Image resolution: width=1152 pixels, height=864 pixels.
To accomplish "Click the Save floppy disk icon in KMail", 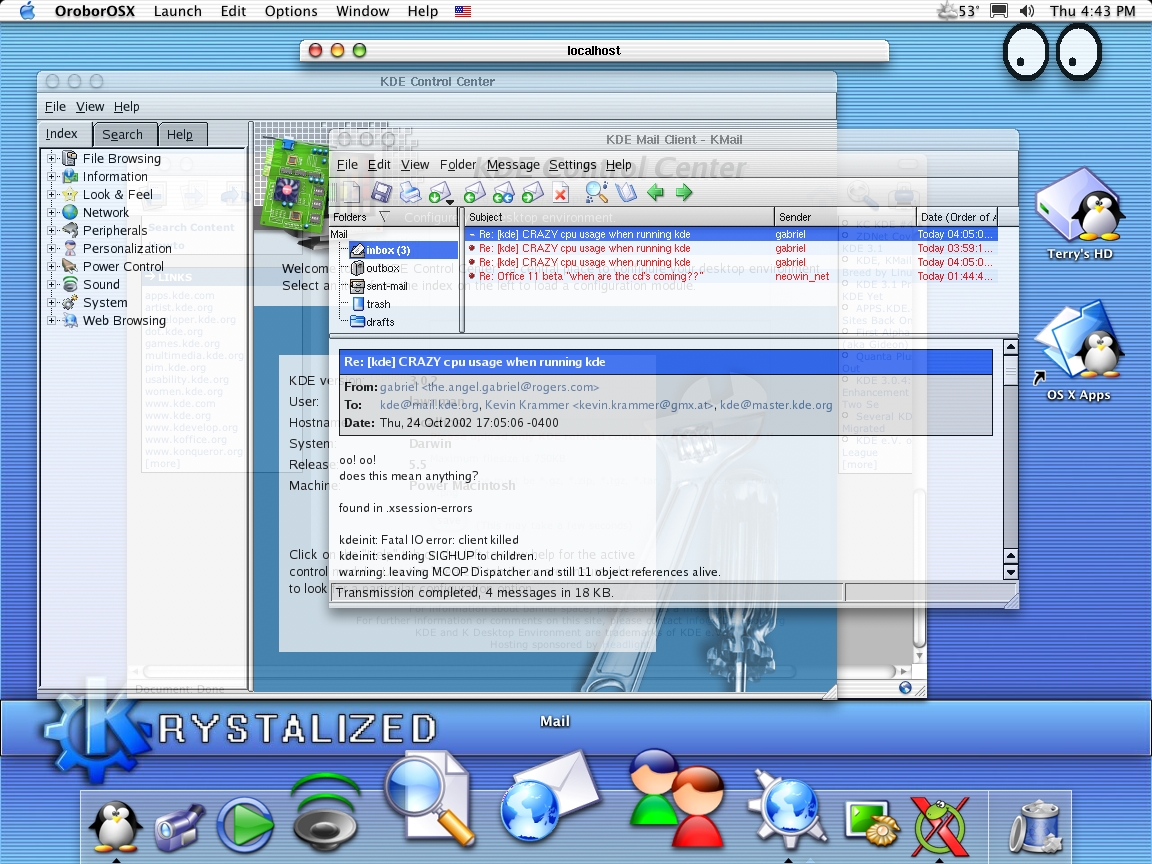I will click(381, 192).
